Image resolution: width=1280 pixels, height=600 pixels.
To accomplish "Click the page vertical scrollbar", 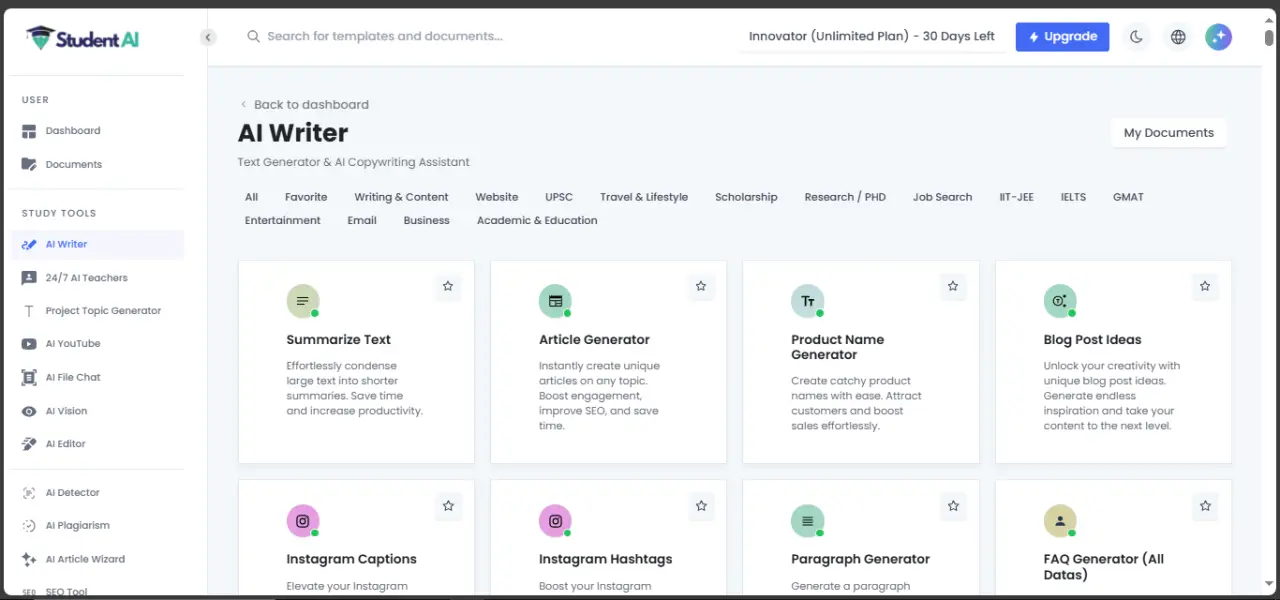I will (x=1269, y=300).
